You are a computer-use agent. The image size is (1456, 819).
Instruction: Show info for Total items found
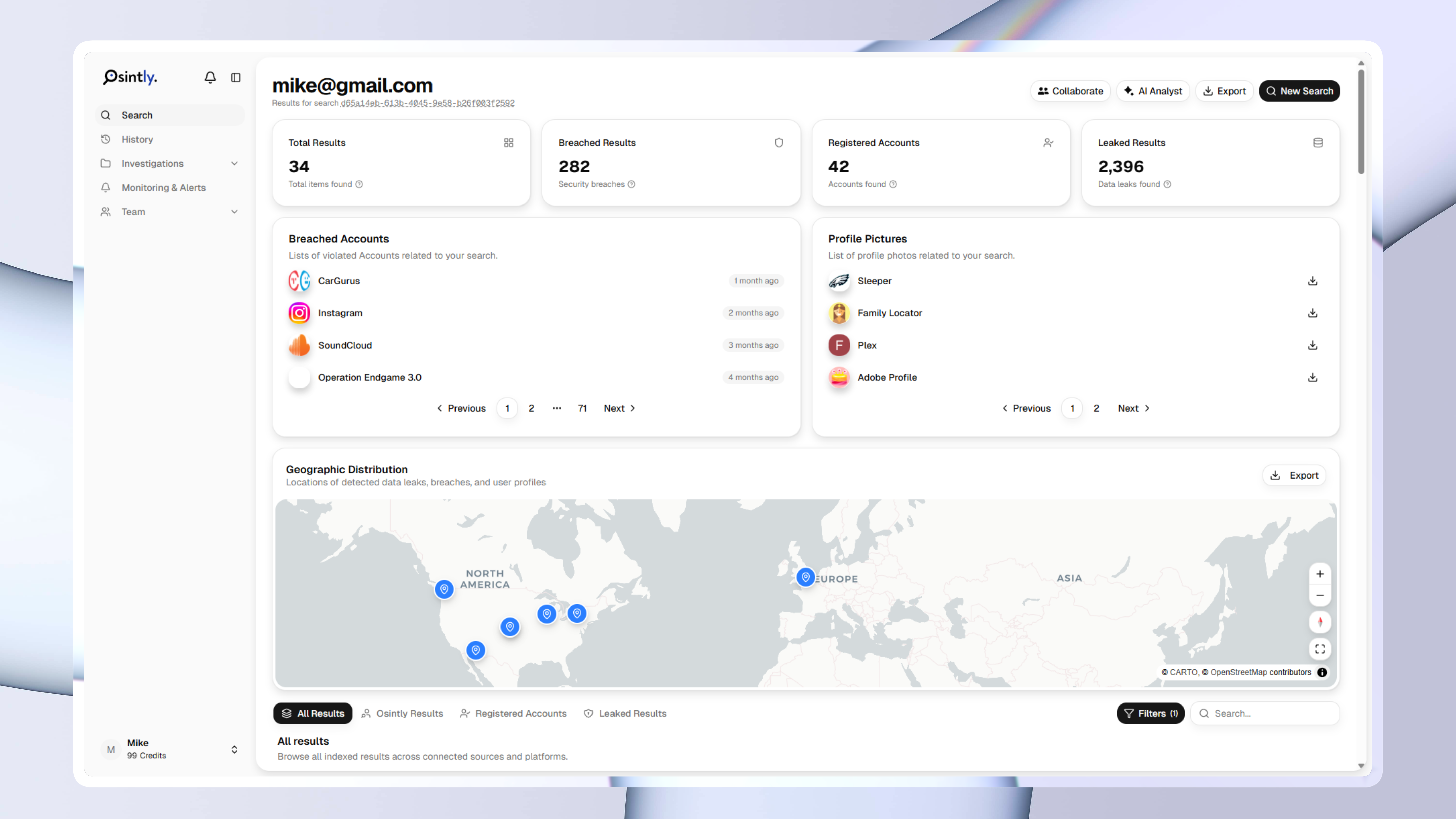tap(359, 184)
